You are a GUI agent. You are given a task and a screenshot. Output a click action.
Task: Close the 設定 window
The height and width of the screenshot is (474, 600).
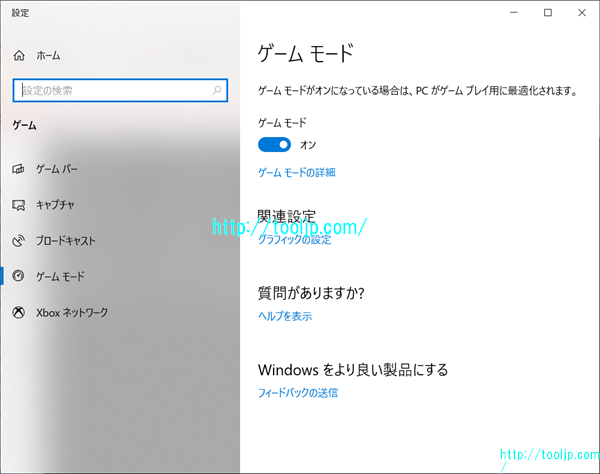(582, 13)
